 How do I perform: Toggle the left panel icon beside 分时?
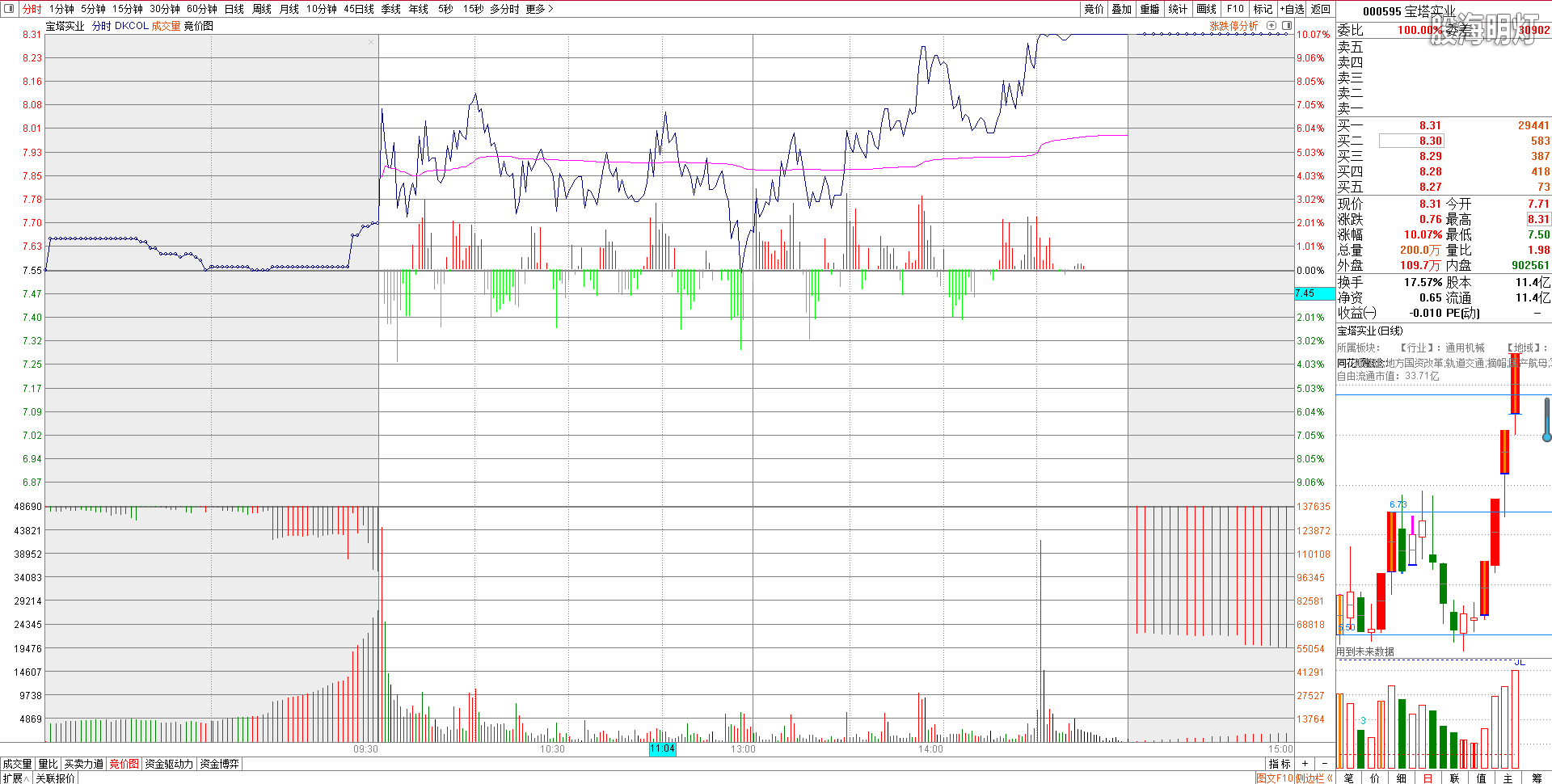(10, 9)
